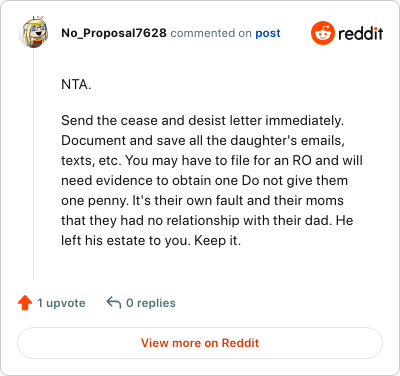Follow the blue "post" link
The image size is (400, 376).
268,33
